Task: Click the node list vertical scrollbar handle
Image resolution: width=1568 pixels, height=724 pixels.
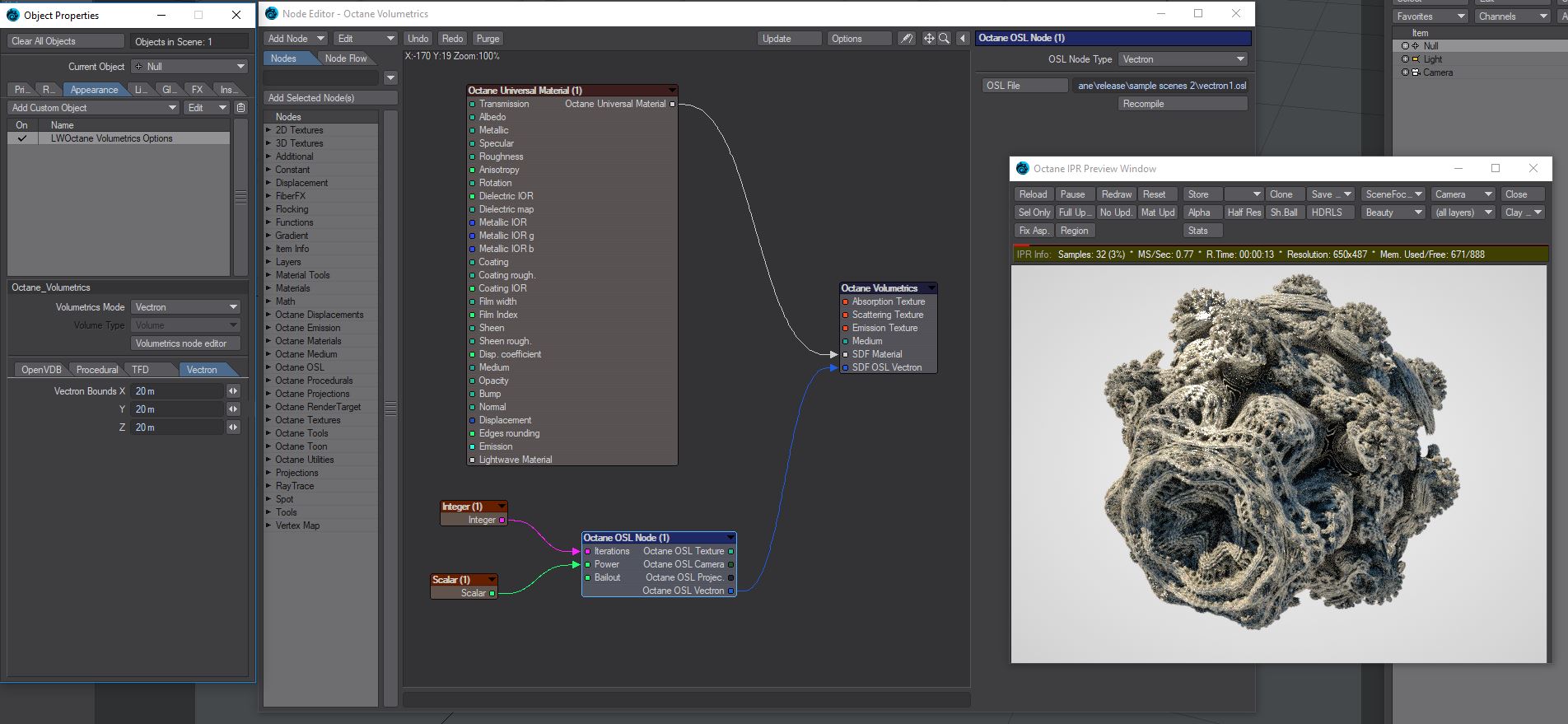Action: [390, 409]
